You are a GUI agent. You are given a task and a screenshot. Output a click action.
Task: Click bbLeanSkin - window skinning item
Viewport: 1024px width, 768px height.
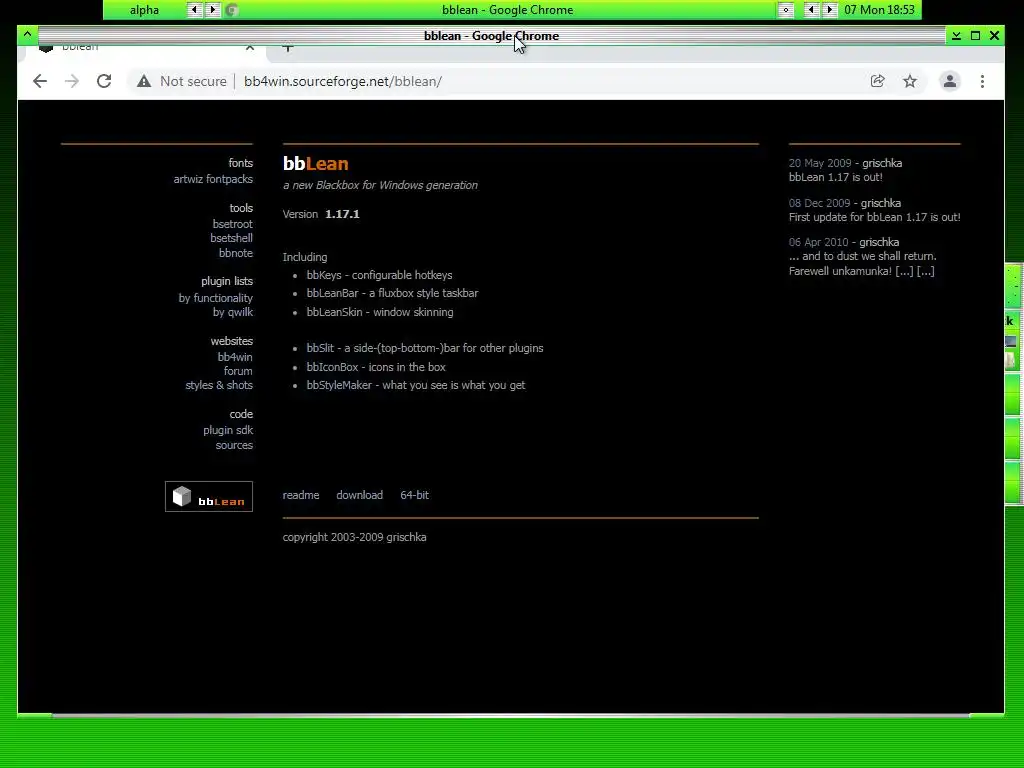click(380, 312)
